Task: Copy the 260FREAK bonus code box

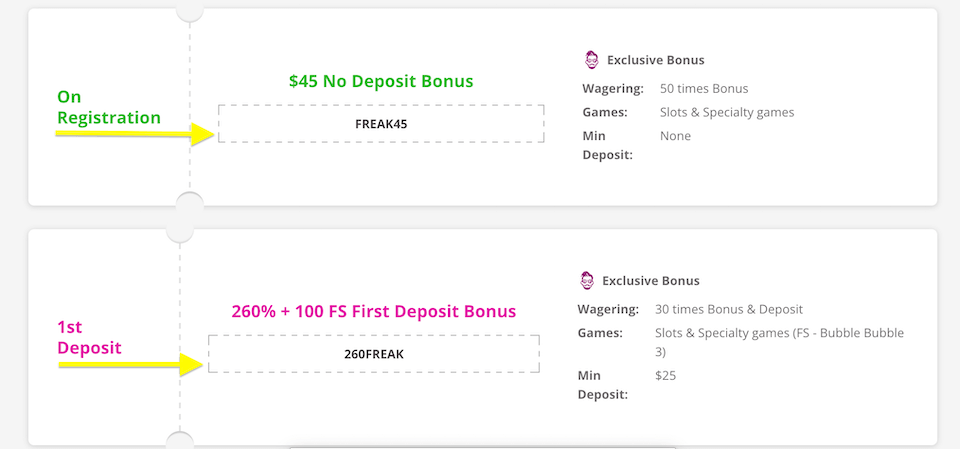Action: tap(374, 354)
